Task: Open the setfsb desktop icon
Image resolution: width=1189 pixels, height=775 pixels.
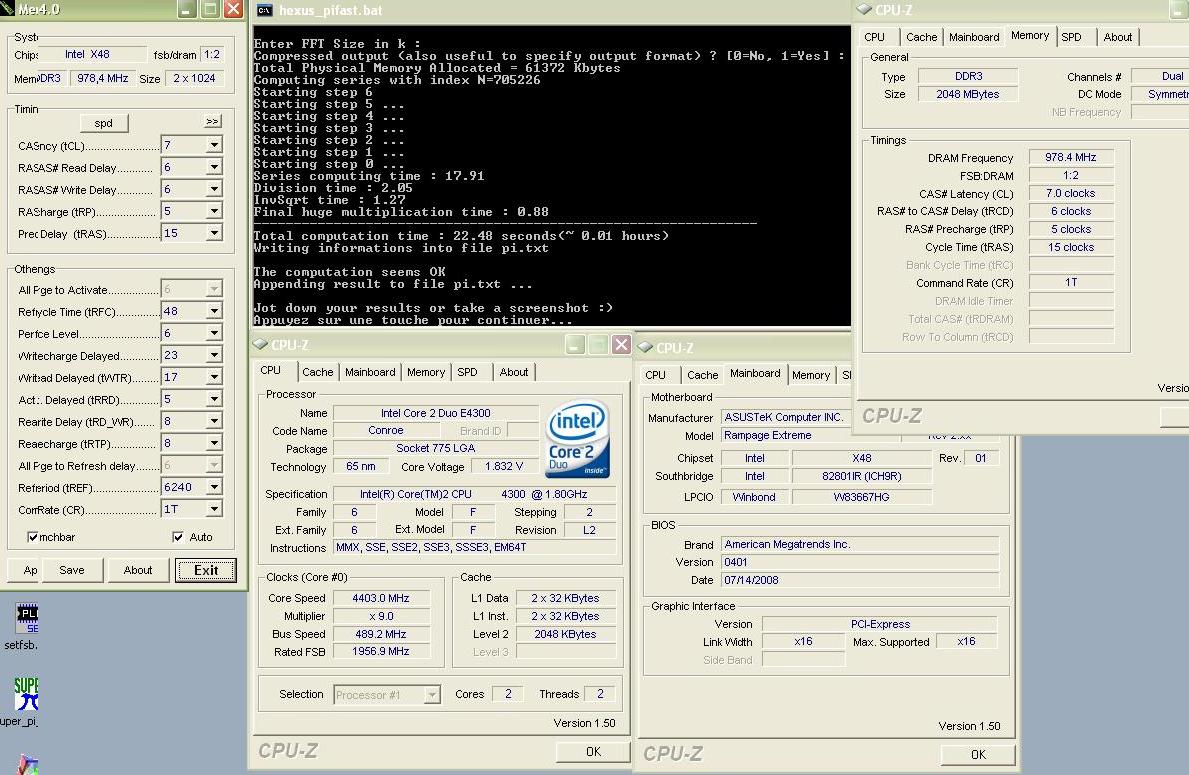Action: click(27, 620)
